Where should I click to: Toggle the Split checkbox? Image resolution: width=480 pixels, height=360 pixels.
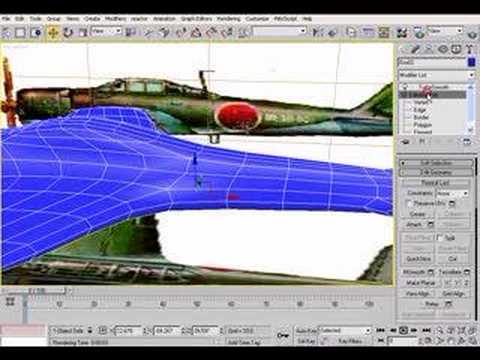[x=440, y=238]
